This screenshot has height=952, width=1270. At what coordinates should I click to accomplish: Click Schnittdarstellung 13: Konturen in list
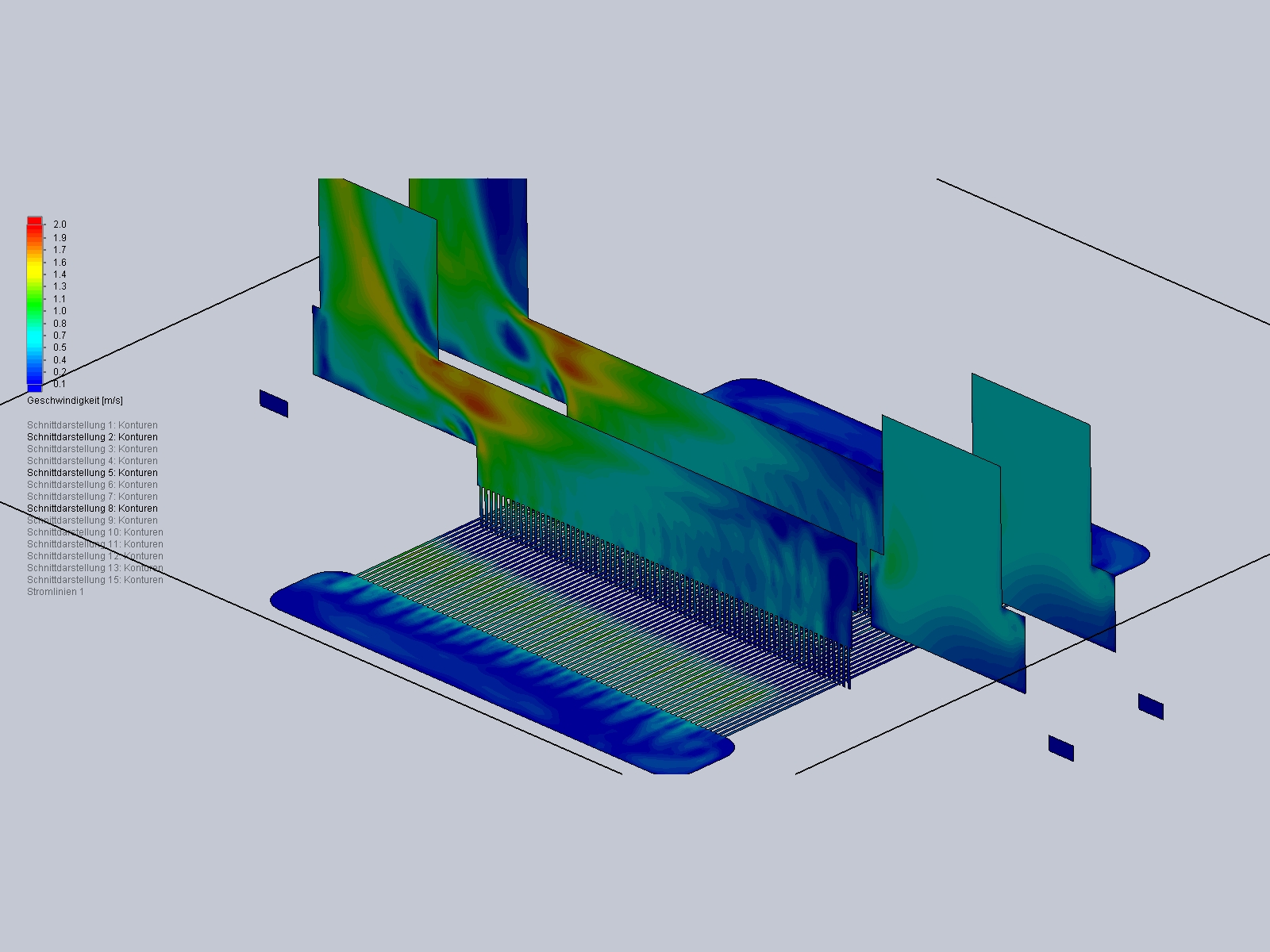[x=95, y=568]
